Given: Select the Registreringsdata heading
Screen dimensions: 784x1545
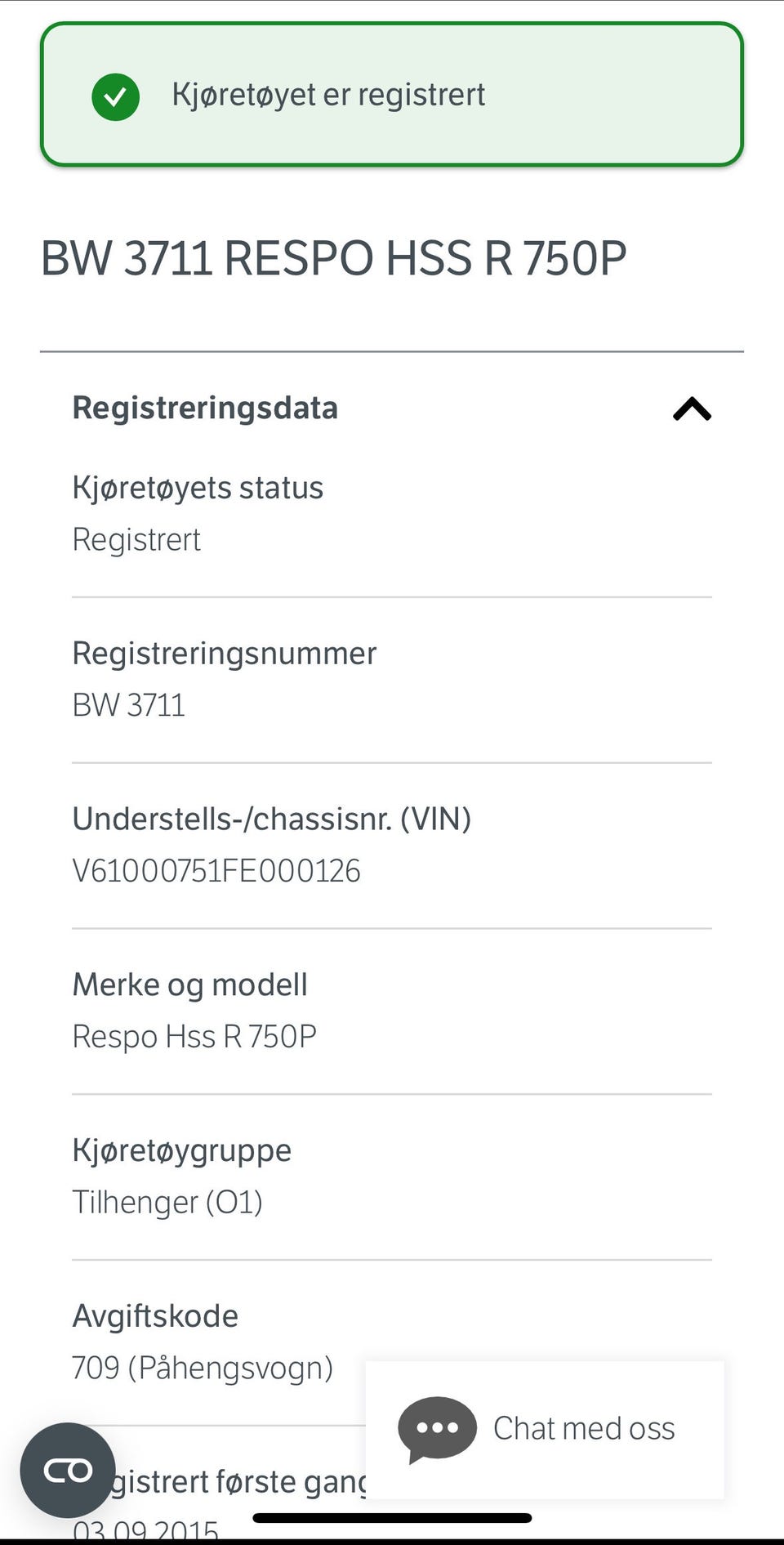Looking at the screenshot, I should click(205, 408).
